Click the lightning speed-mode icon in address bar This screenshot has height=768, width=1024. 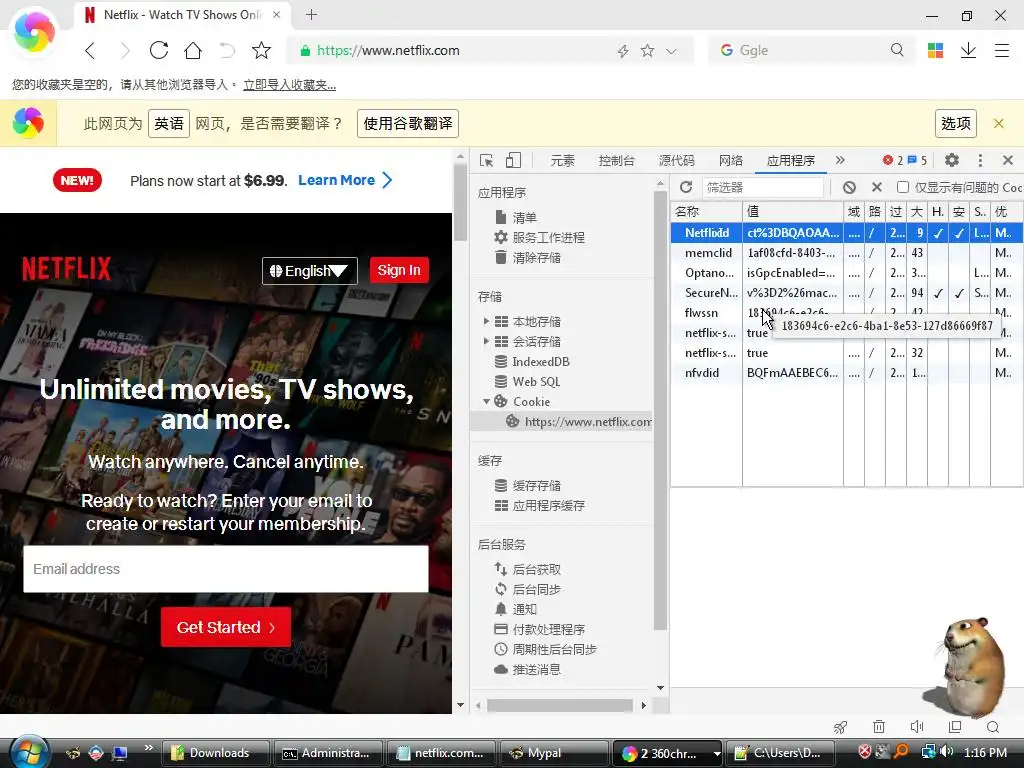point(623,51)
